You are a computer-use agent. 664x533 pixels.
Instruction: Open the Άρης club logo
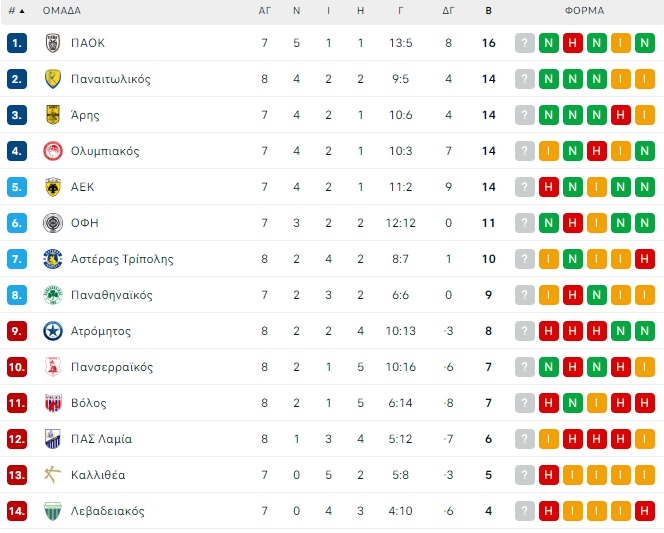click(53, 115)
